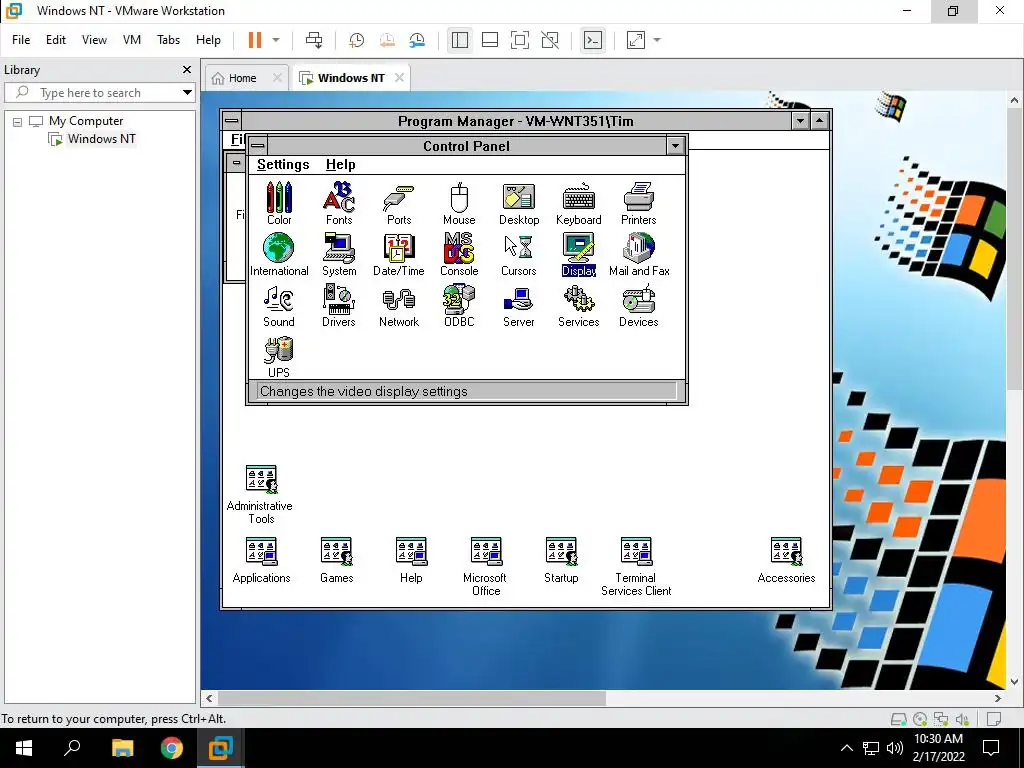
Task: Click the Pause virtual machine button
Action: [x=255, y=40]
